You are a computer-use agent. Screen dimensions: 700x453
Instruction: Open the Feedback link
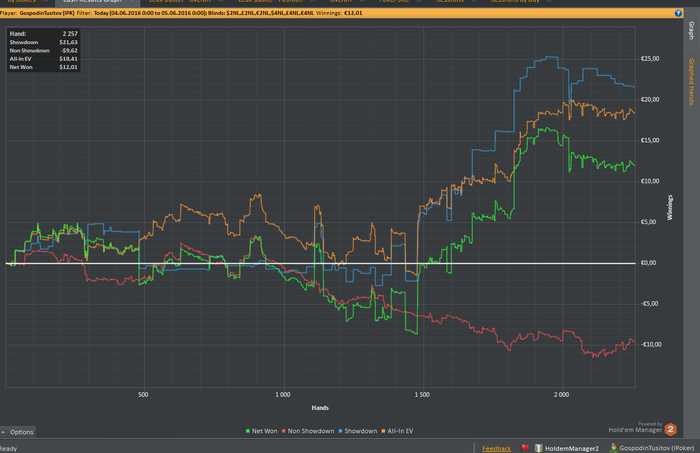(x=496, y=448)
